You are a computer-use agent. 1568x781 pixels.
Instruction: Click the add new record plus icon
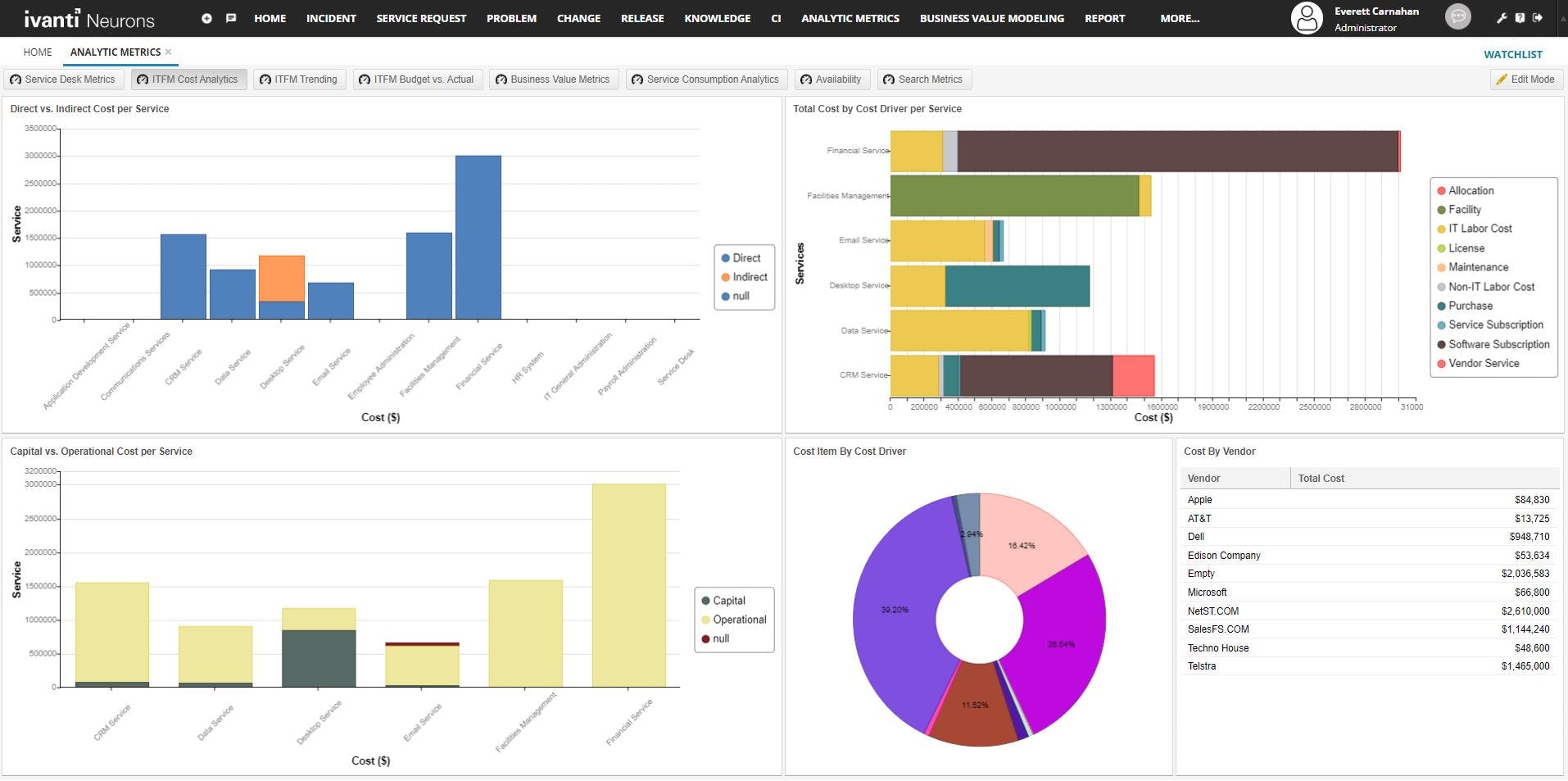point(207,17)
